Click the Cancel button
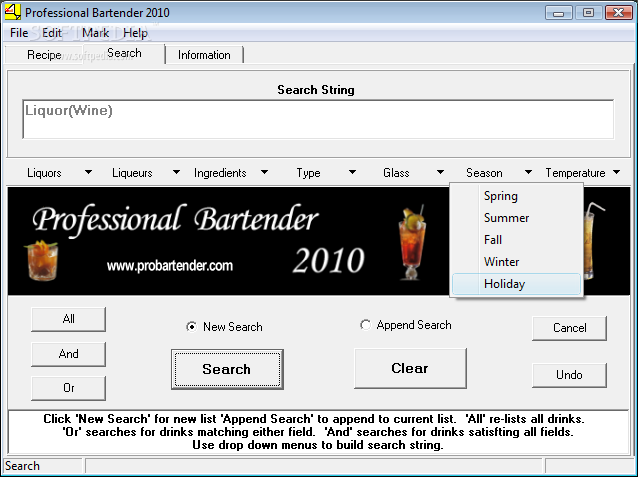The width and height of the screenshot is (638, 477). pyautogui.click(x=569, y=328)
